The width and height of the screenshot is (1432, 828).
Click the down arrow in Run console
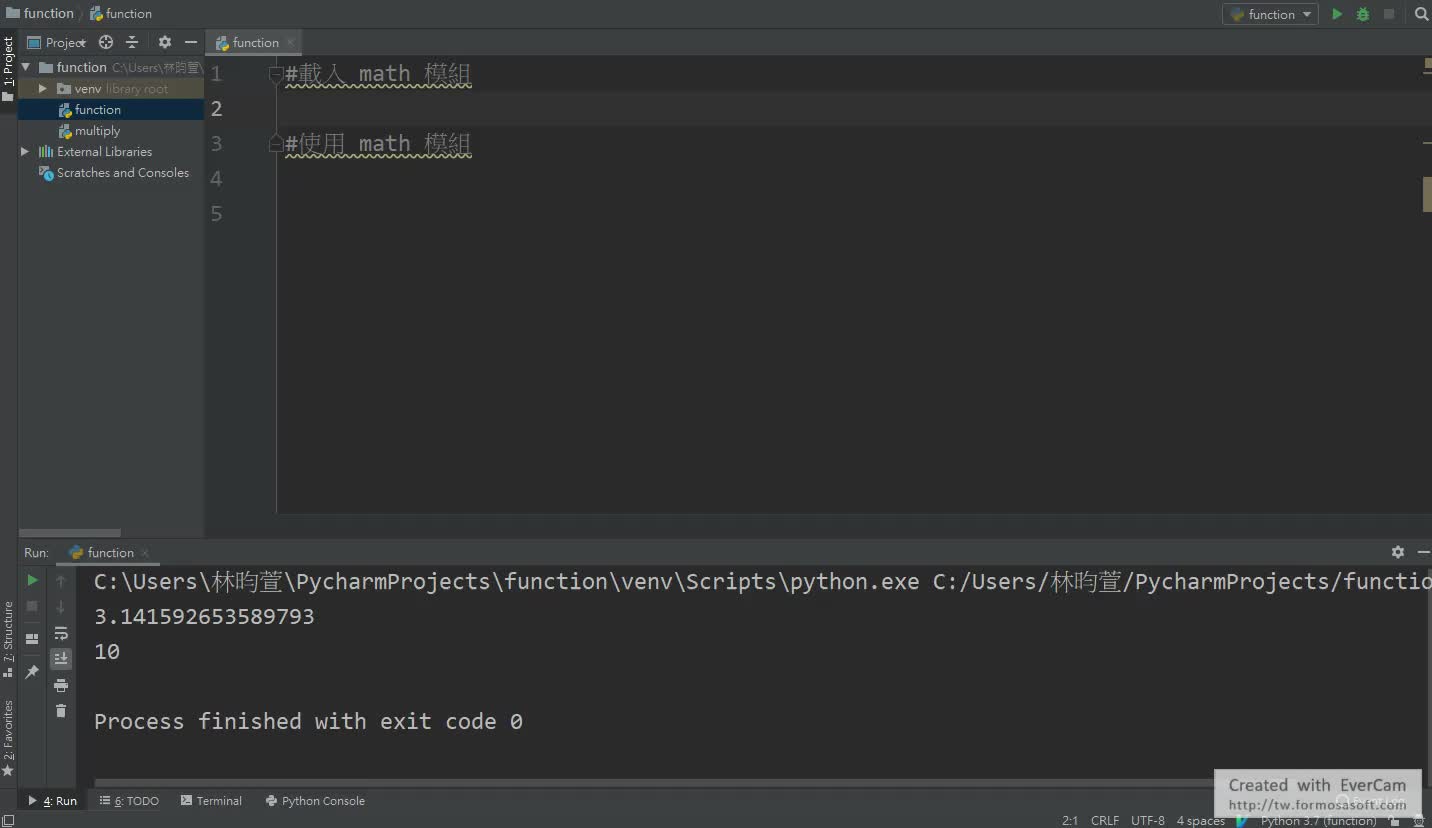[x=61, y=607]
